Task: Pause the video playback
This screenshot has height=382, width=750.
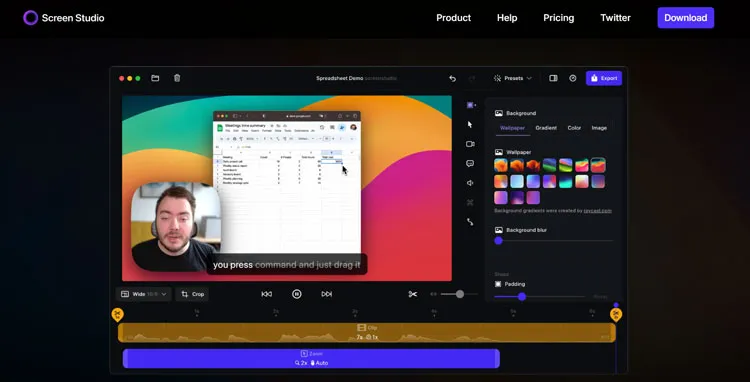Action: [x=297, y=294]
